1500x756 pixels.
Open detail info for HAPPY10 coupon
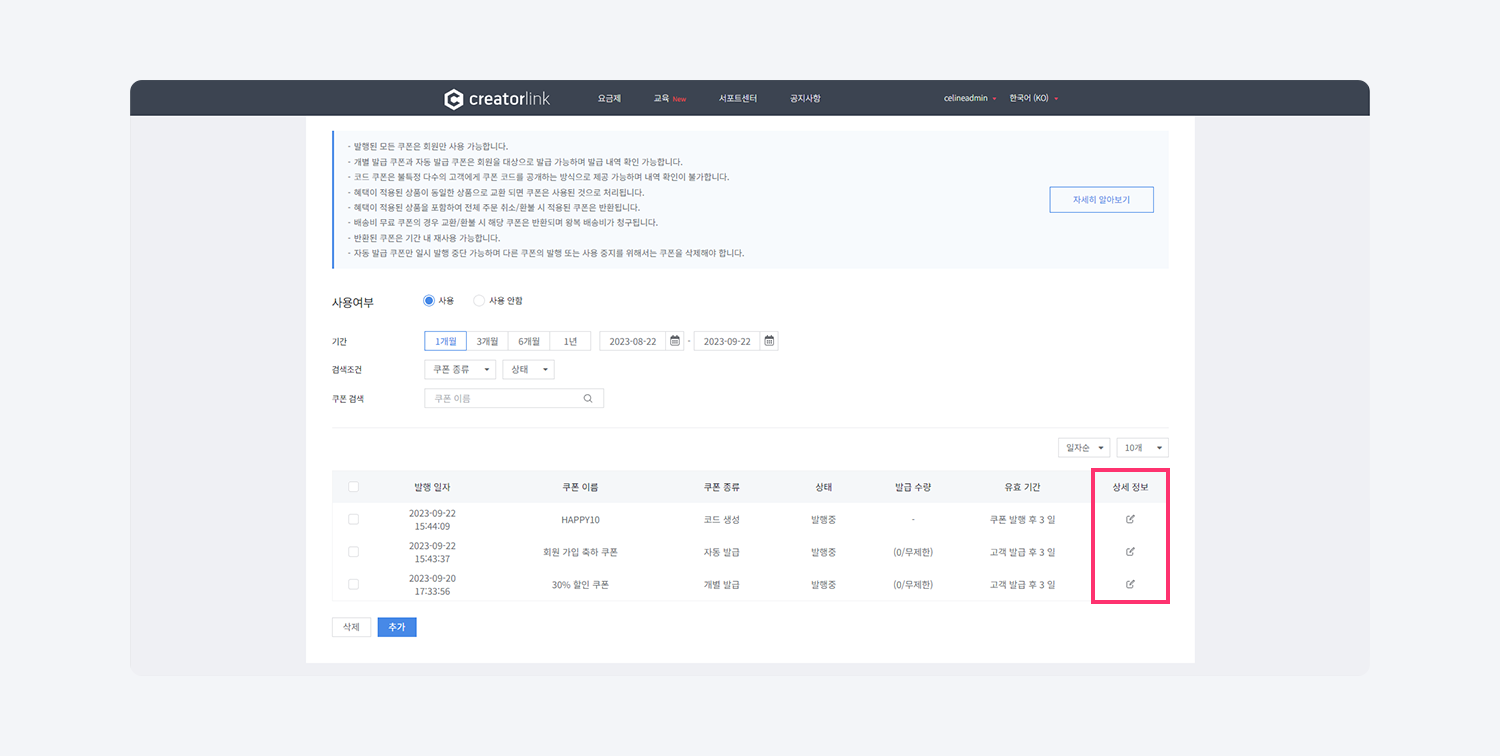click(x=1130, y=520)
